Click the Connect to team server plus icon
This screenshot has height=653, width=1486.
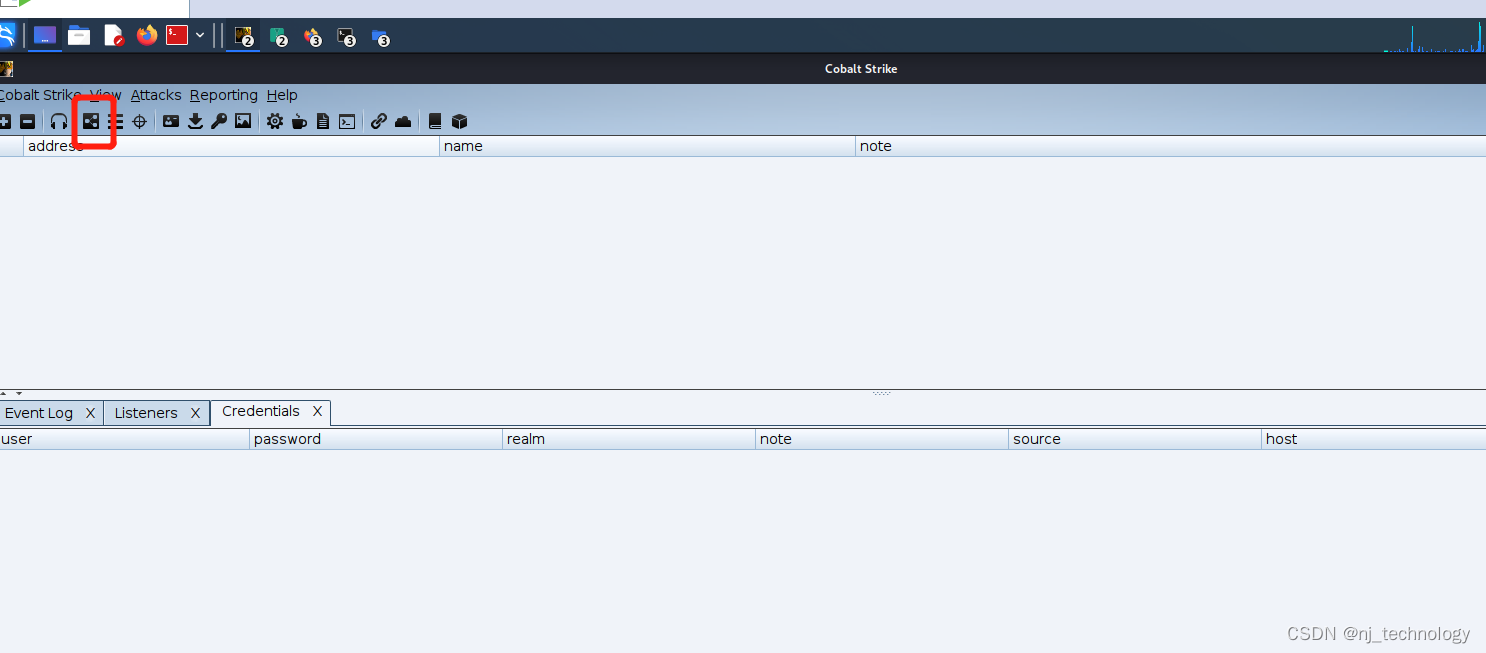click(5, 122)
